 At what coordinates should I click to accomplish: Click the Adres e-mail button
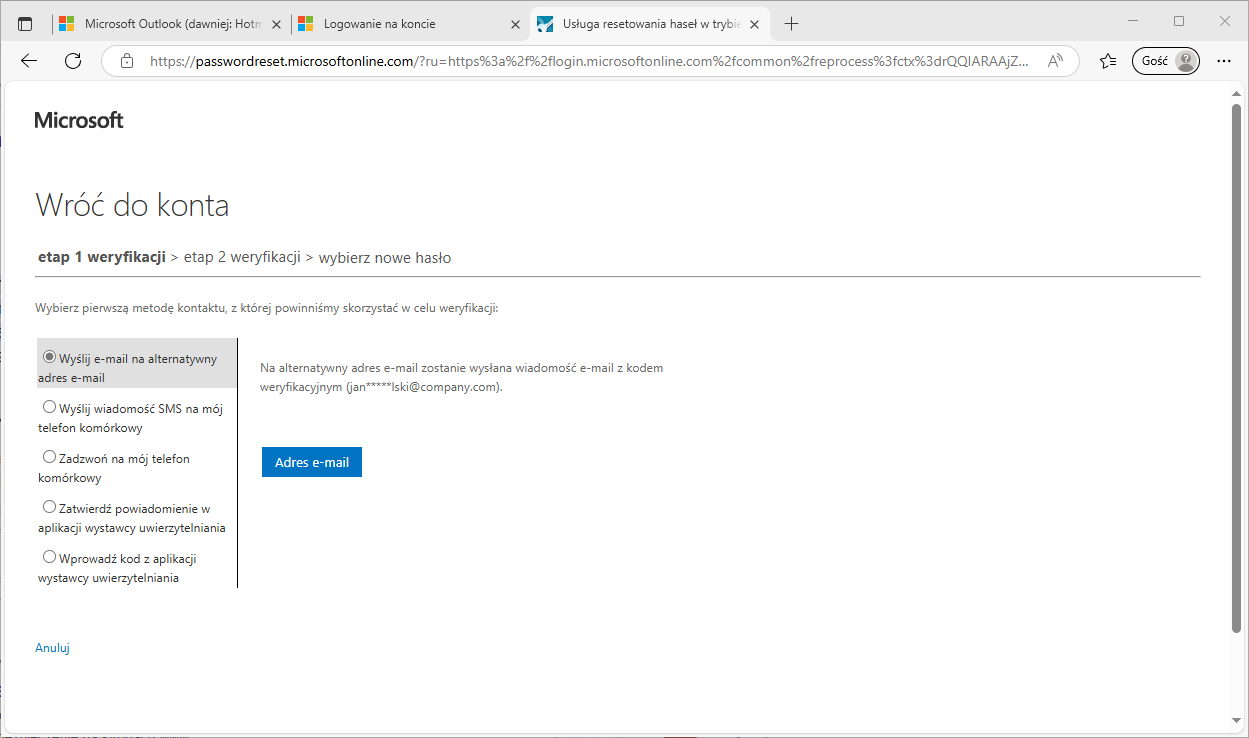tap(312, 462)
